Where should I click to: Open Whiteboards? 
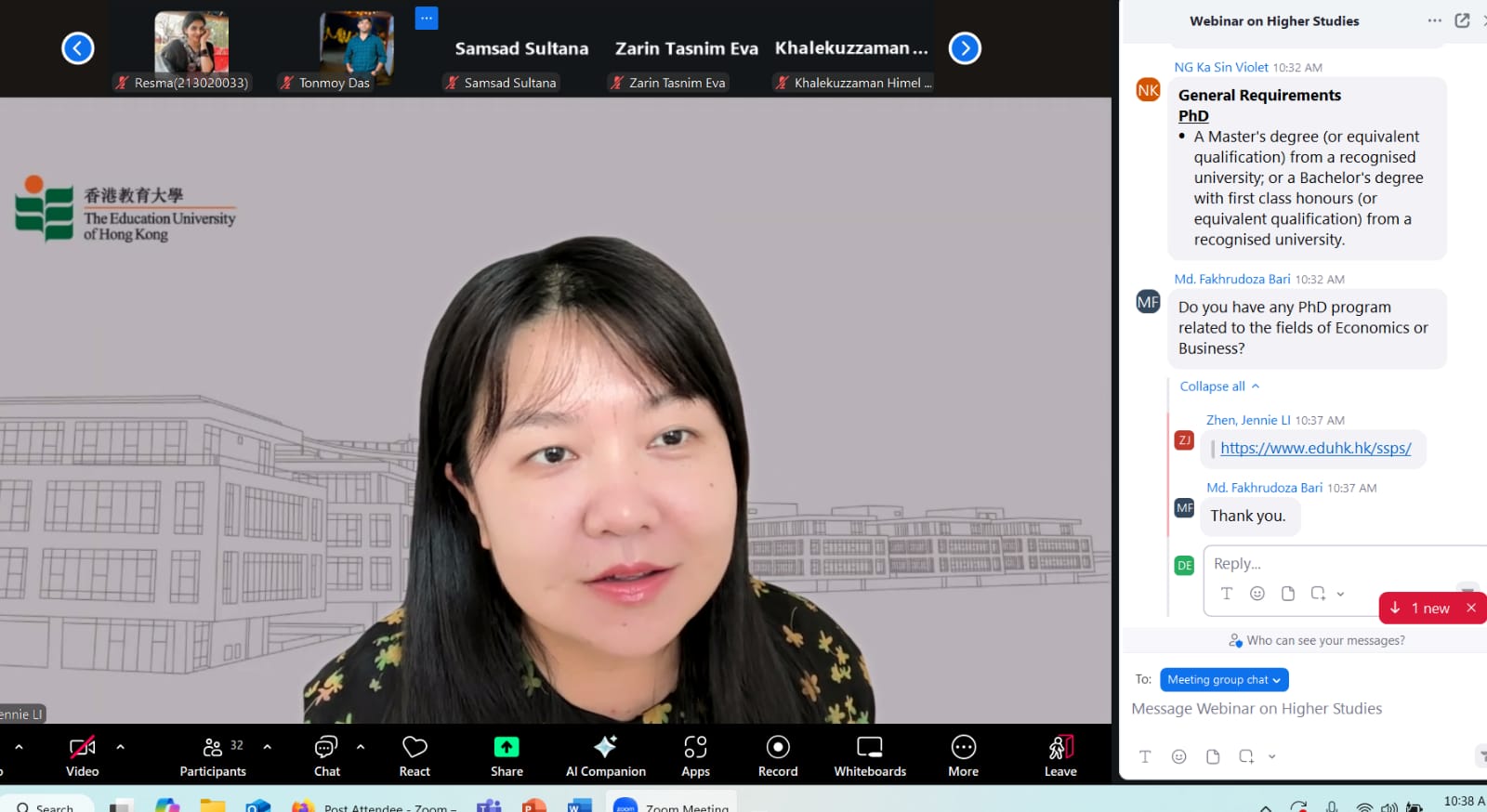870,756
